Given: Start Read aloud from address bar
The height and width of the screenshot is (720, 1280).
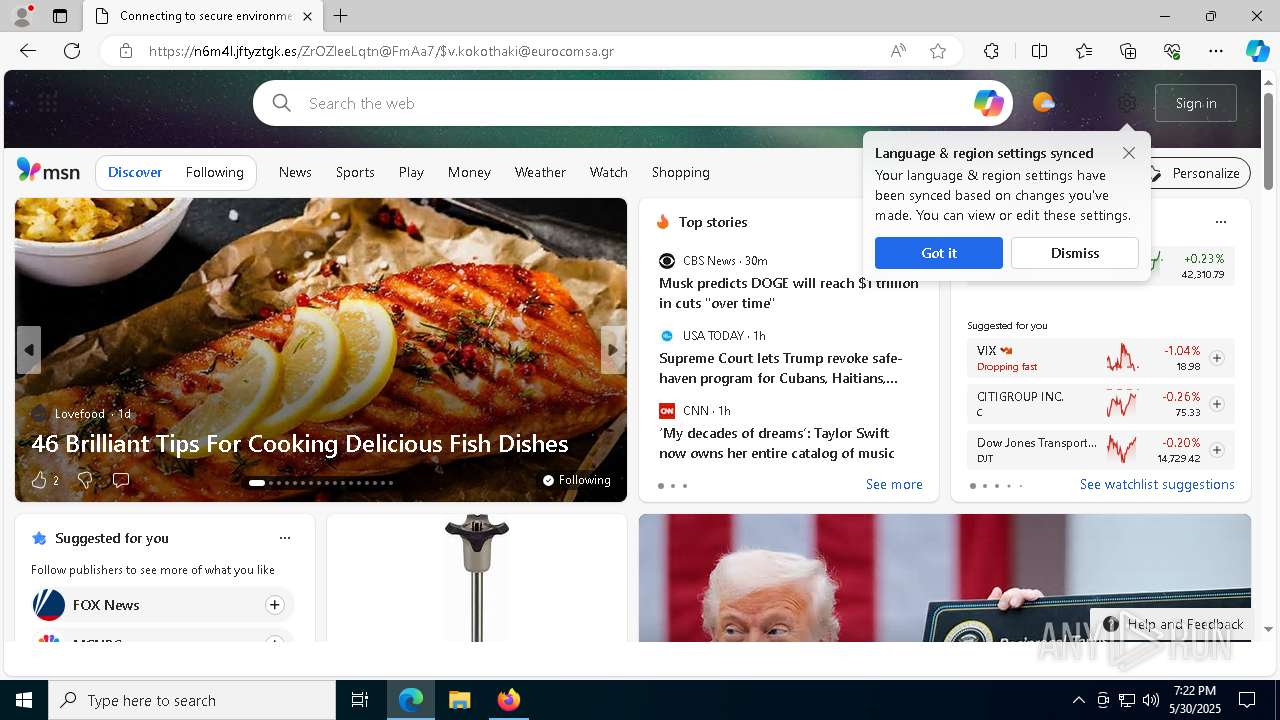Looking at the screenshot, I should 898,51.
